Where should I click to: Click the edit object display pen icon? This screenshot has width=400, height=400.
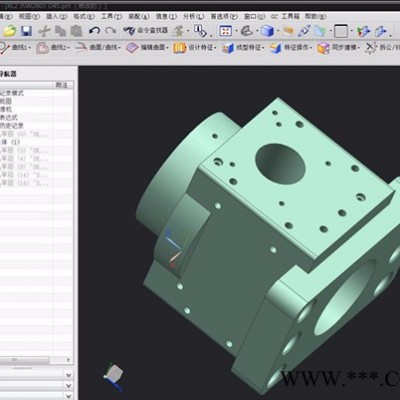point(304,31)
